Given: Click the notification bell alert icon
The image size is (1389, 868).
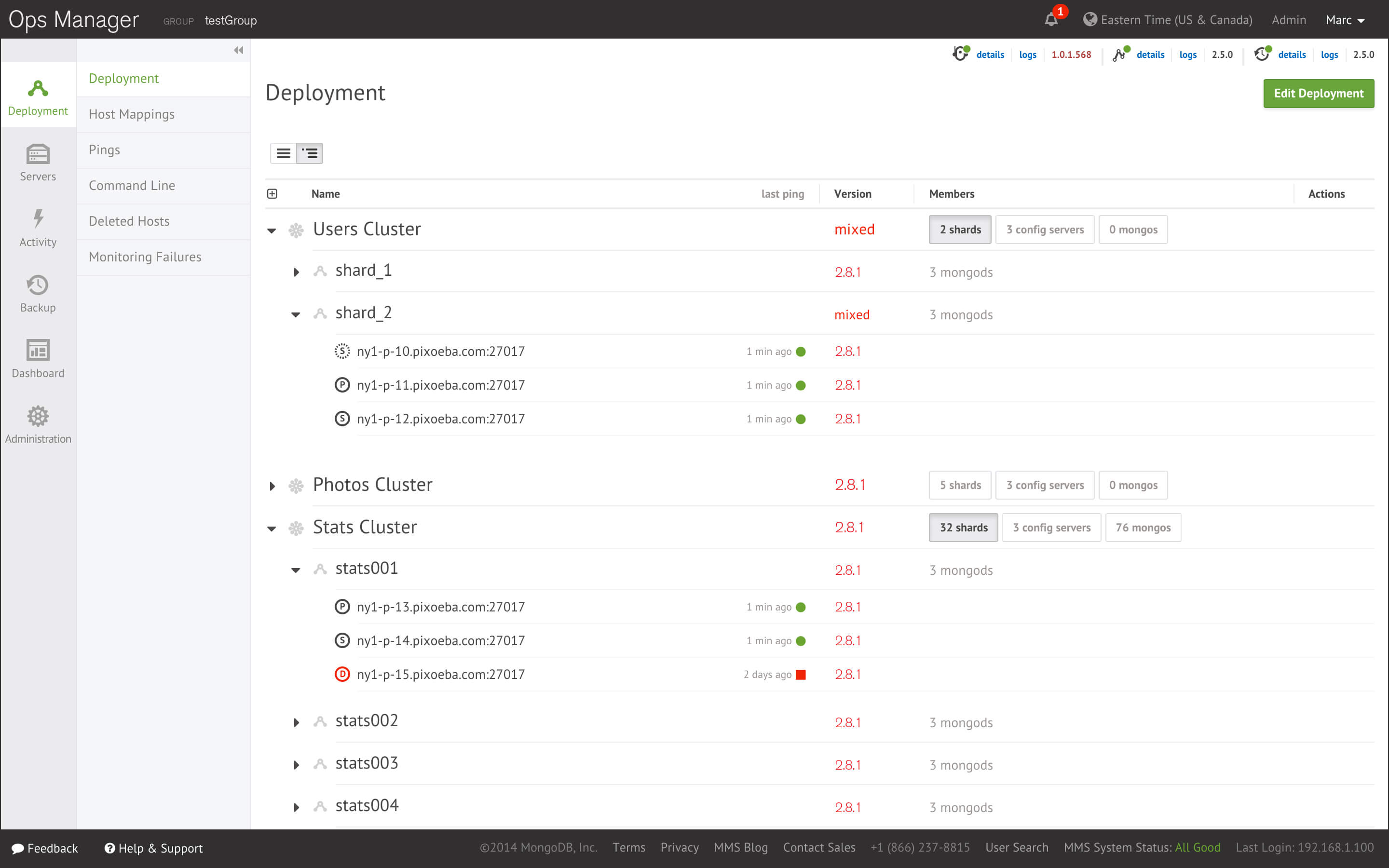Looking at the screenshot, I should coord(1051,20).
